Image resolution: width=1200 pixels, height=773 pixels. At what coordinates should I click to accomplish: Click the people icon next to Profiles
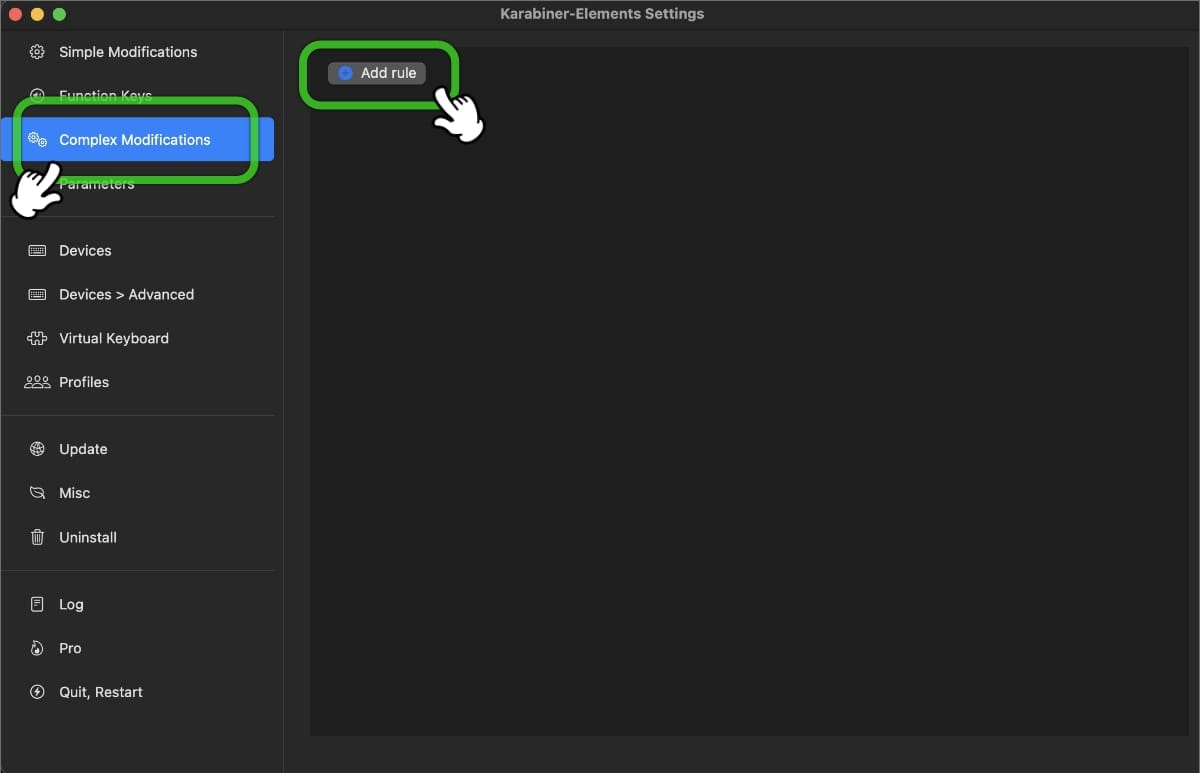tap(37, 382)
